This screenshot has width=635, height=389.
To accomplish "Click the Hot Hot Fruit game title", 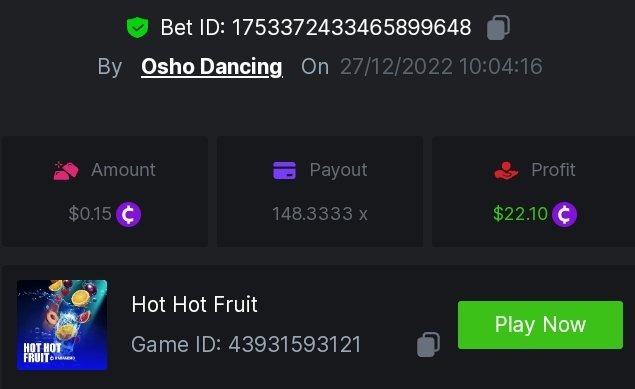I will click(x=194, y=304).
